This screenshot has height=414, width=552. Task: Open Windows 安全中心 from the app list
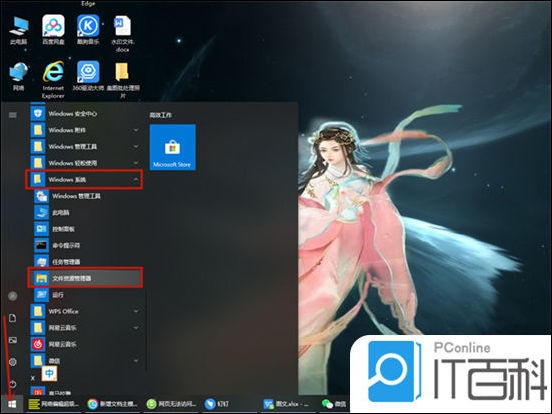[85, 113]
